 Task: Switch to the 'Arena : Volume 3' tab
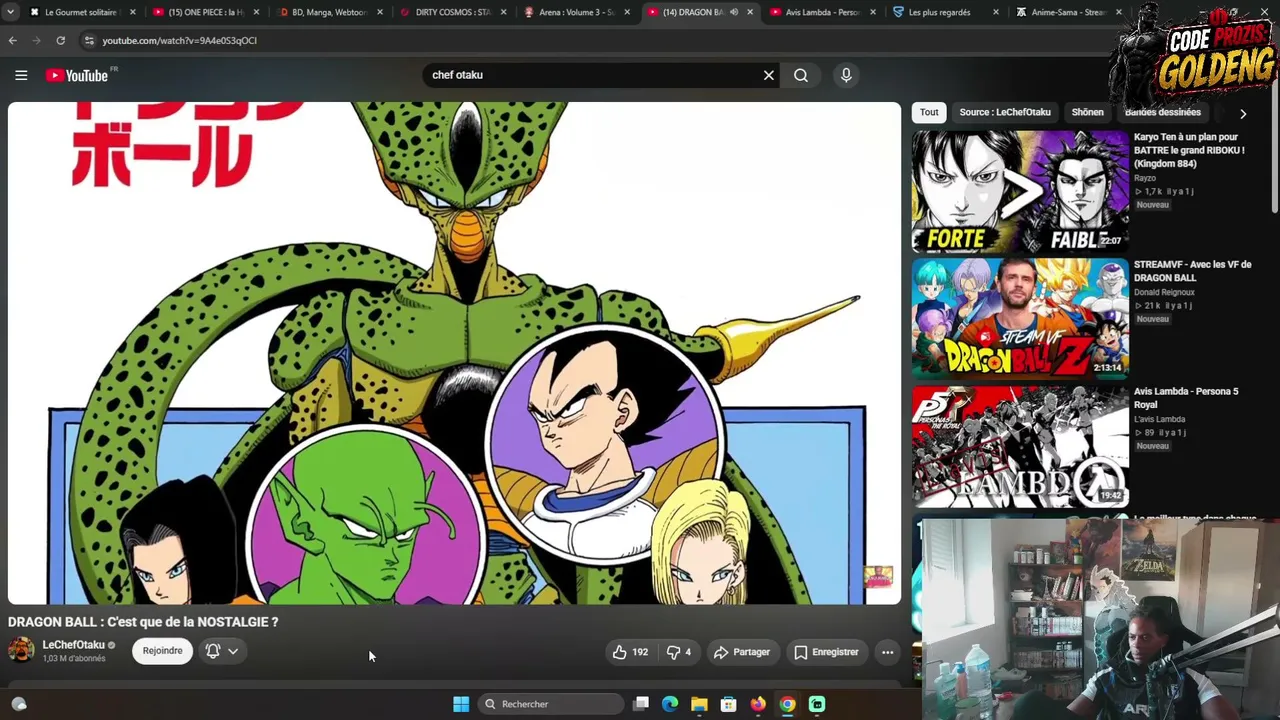(x=575, y=12)
